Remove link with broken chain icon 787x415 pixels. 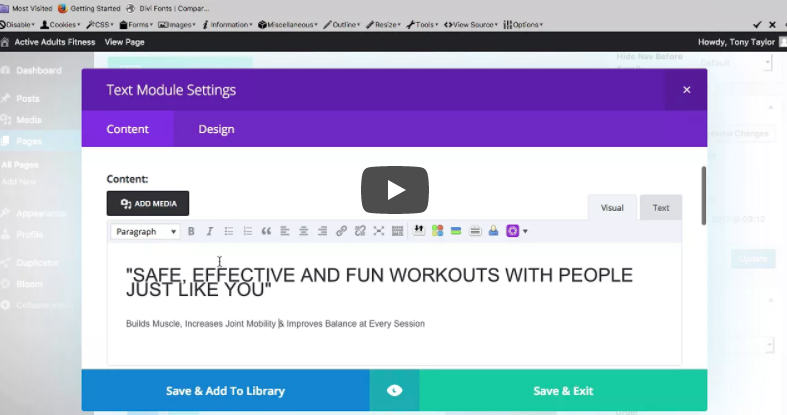tap(360, 231)
